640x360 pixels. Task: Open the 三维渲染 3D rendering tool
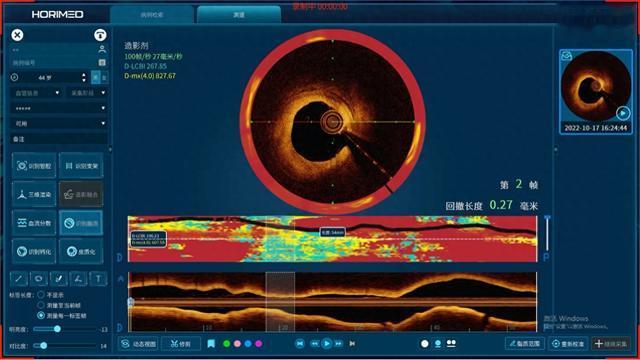[34, 194]
